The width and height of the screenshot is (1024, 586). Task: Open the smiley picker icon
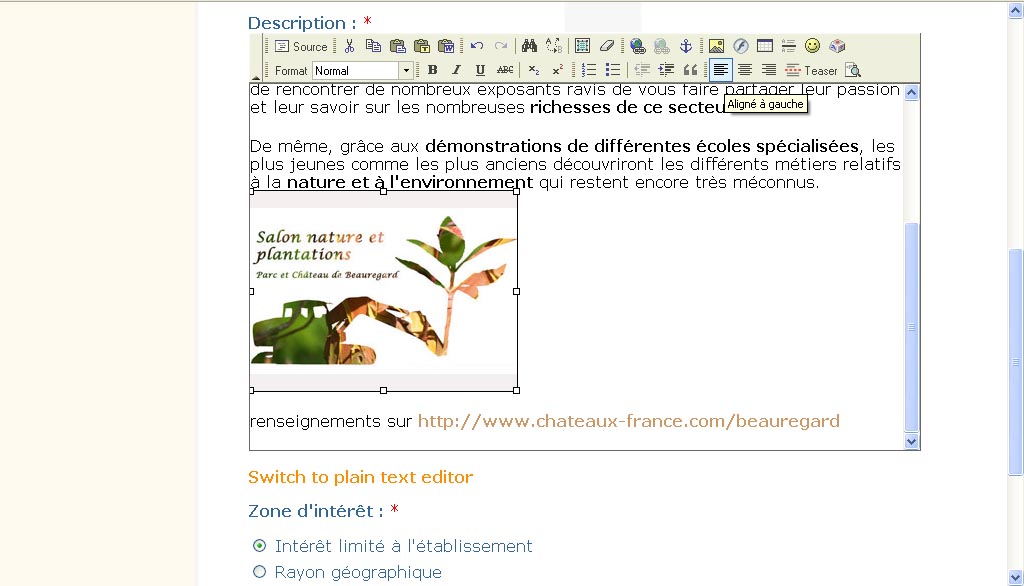[812, 46]
